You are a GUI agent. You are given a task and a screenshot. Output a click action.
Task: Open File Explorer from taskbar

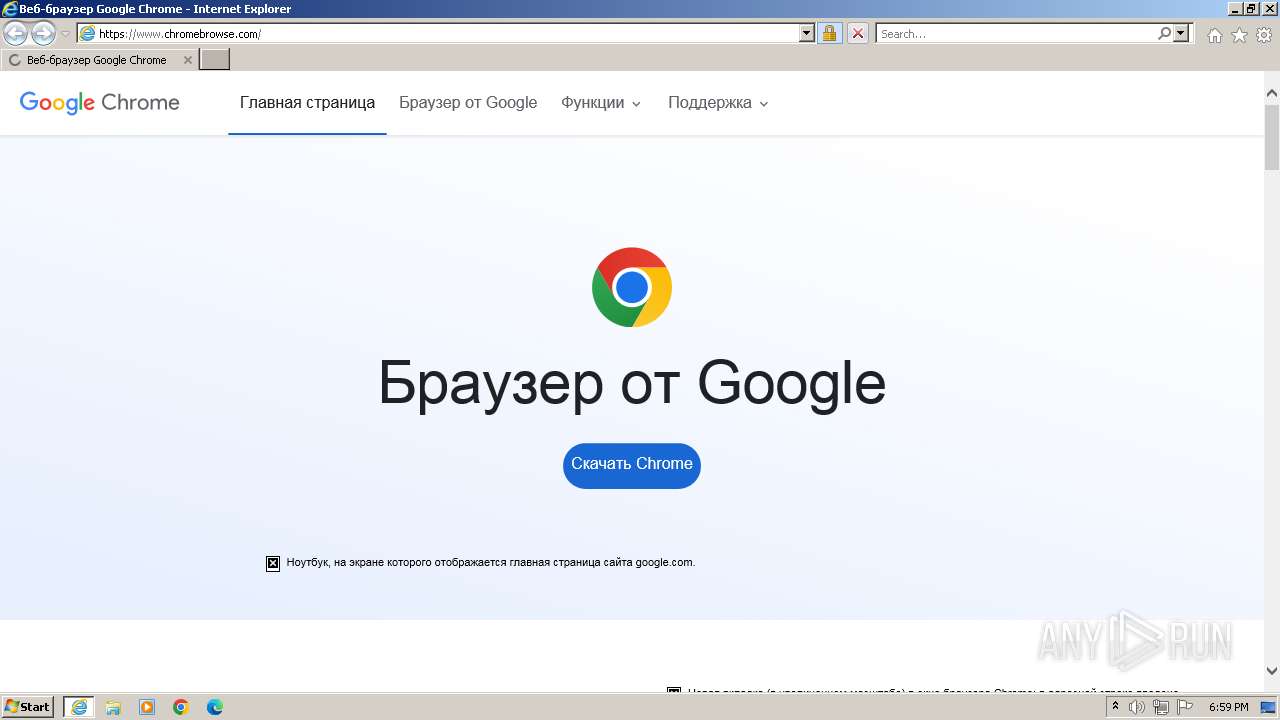point(113,707)
